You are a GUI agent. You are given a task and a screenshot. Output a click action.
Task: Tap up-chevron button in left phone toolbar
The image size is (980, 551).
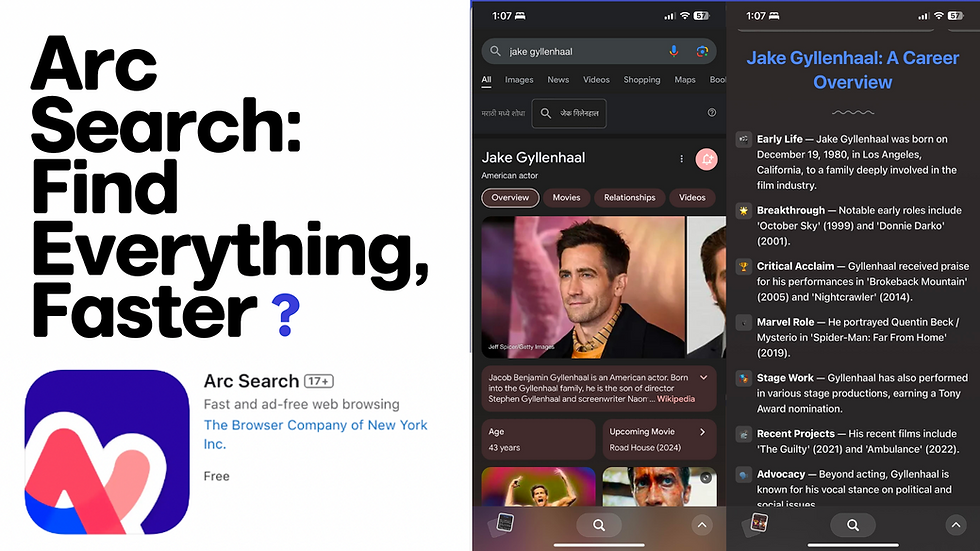coord(702,525)
